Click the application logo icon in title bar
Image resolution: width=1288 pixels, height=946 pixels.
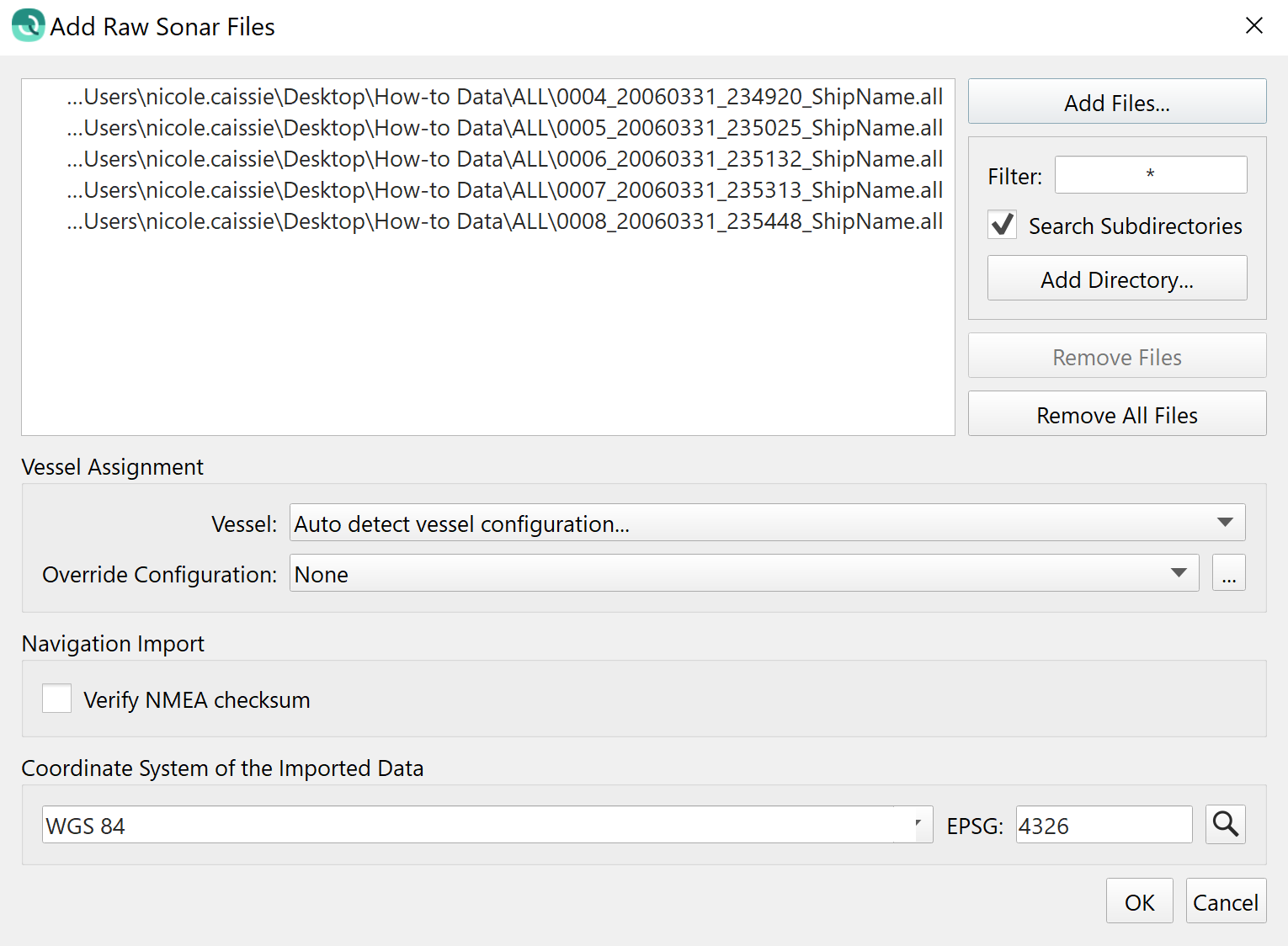(28, 25)
